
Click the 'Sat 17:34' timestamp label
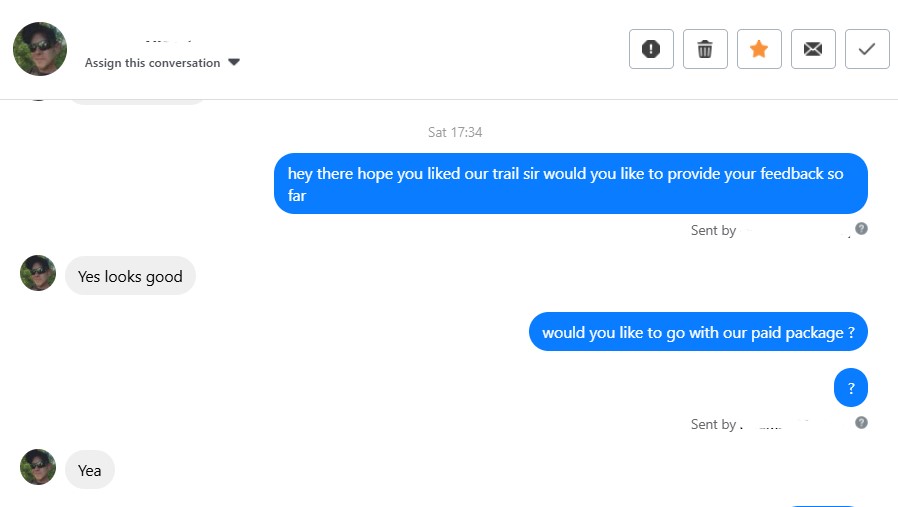pyautogui.click(x=455, y=132)
